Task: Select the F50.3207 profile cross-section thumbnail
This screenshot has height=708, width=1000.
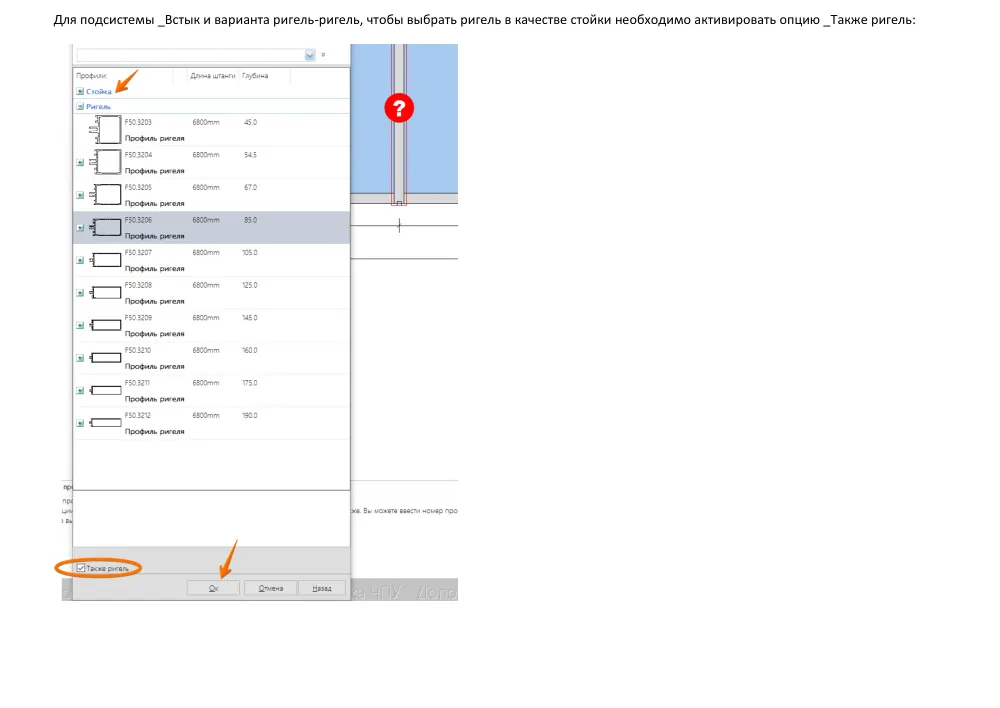Action: (x=105, y=260)
